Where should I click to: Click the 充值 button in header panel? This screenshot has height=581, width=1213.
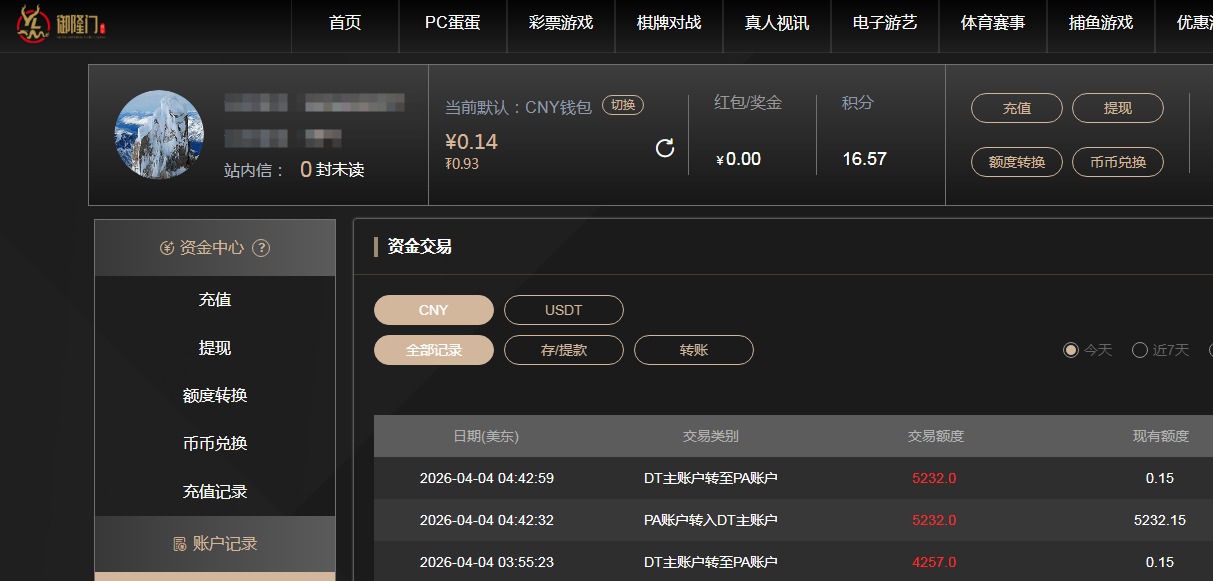point(1016,108)
